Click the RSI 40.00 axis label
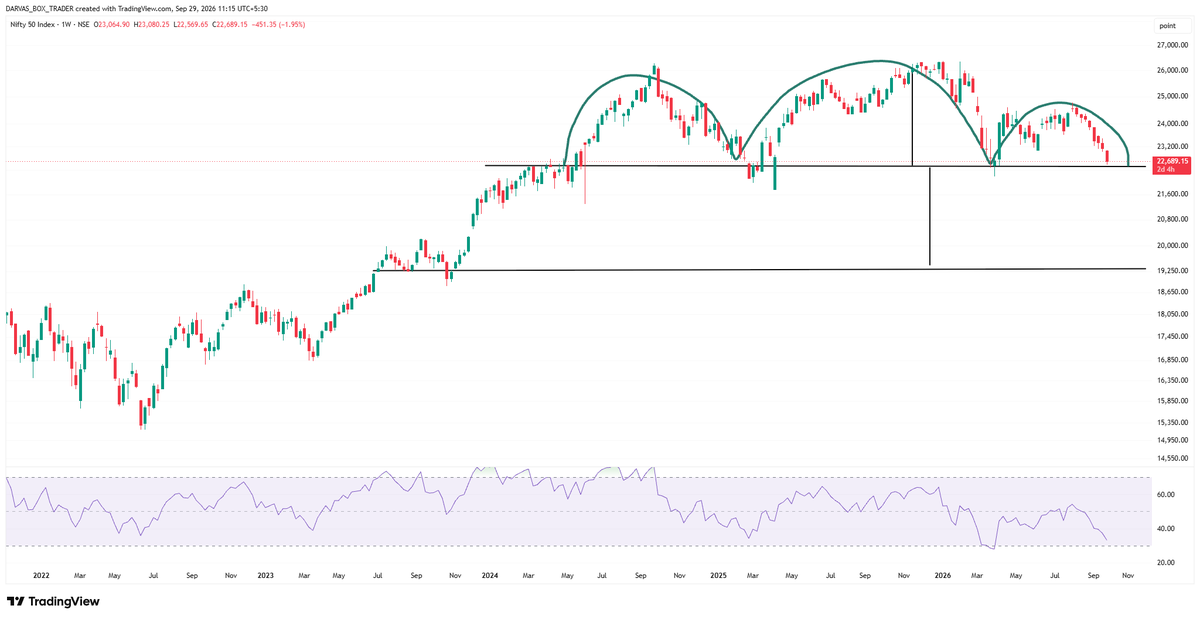The height and width of the screenshot is (619, 1200). [x=1166, y=529]
